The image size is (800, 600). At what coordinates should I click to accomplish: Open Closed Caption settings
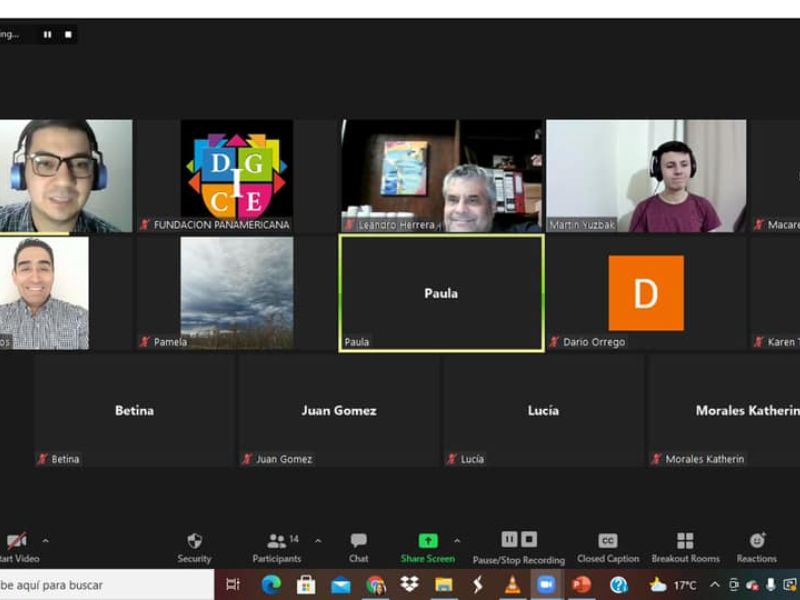[x=608, y=548]
